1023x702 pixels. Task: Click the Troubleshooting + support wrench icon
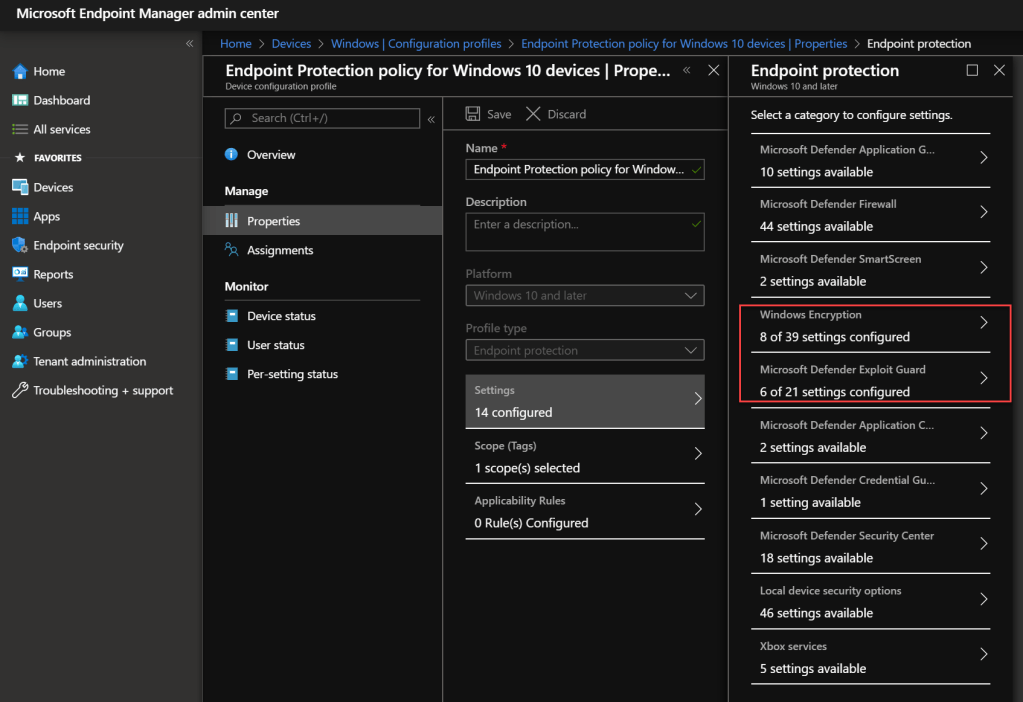coord(19,391)
